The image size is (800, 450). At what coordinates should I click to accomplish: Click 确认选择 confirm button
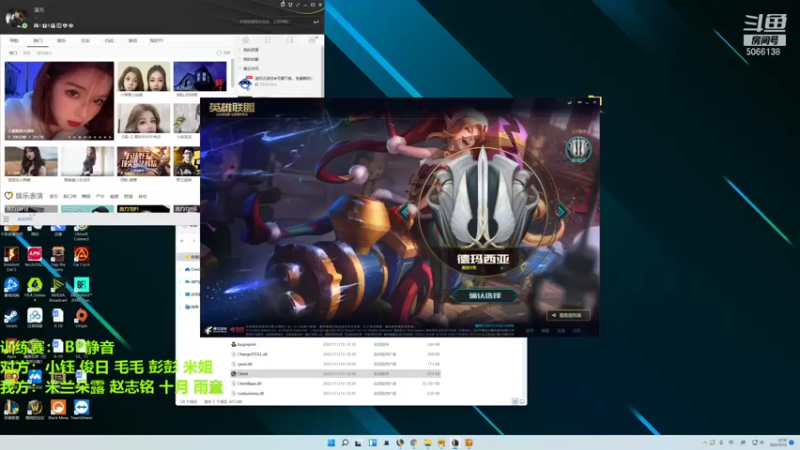tap(484, 295)
